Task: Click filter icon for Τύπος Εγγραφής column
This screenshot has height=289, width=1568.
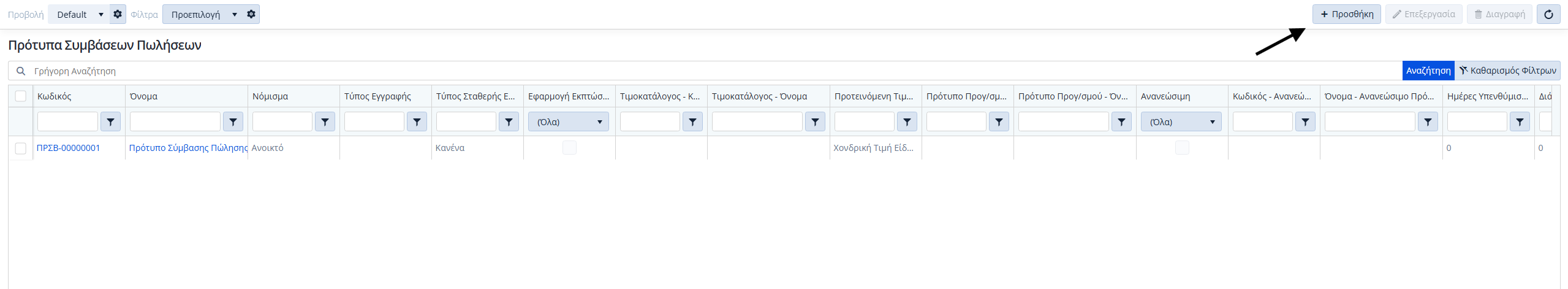Action: 417,122
